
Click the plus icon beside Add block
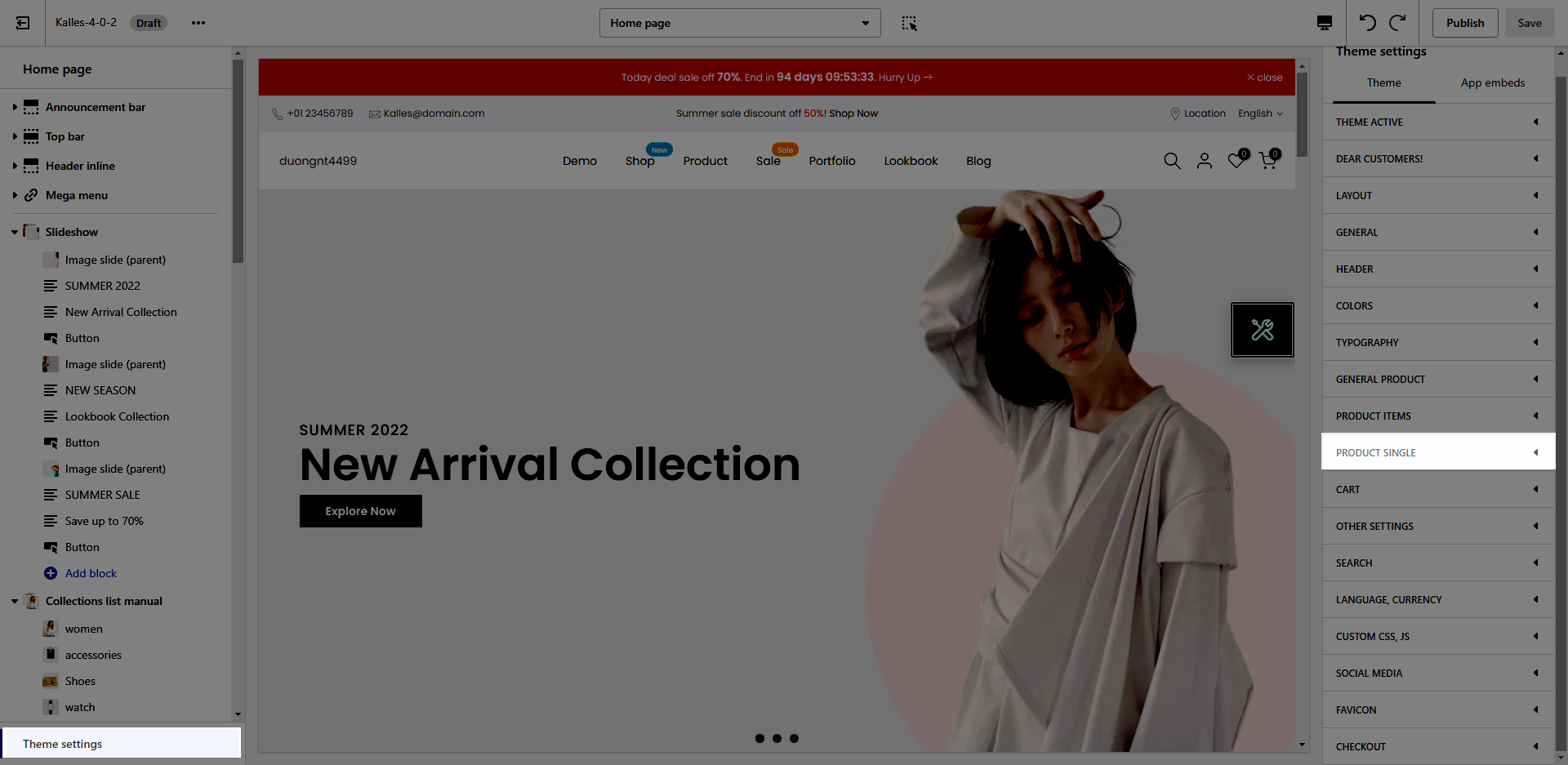click(51, 573)
